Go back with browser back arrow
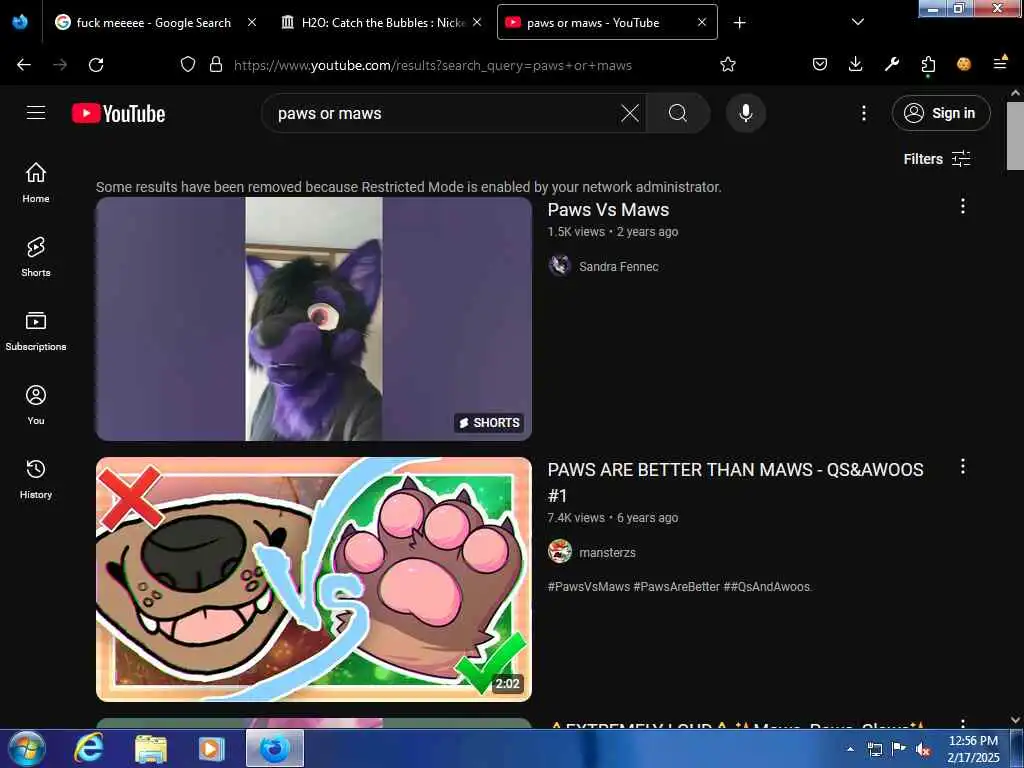1024x768 pixels. pyautogui.click(x=24, y=65)
